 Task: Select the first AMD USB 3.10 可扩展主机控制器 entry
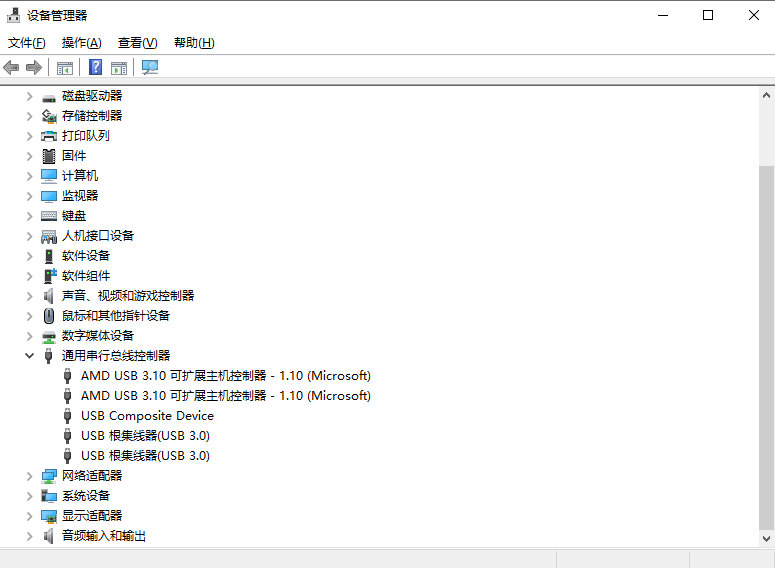[x=226, y=376]
